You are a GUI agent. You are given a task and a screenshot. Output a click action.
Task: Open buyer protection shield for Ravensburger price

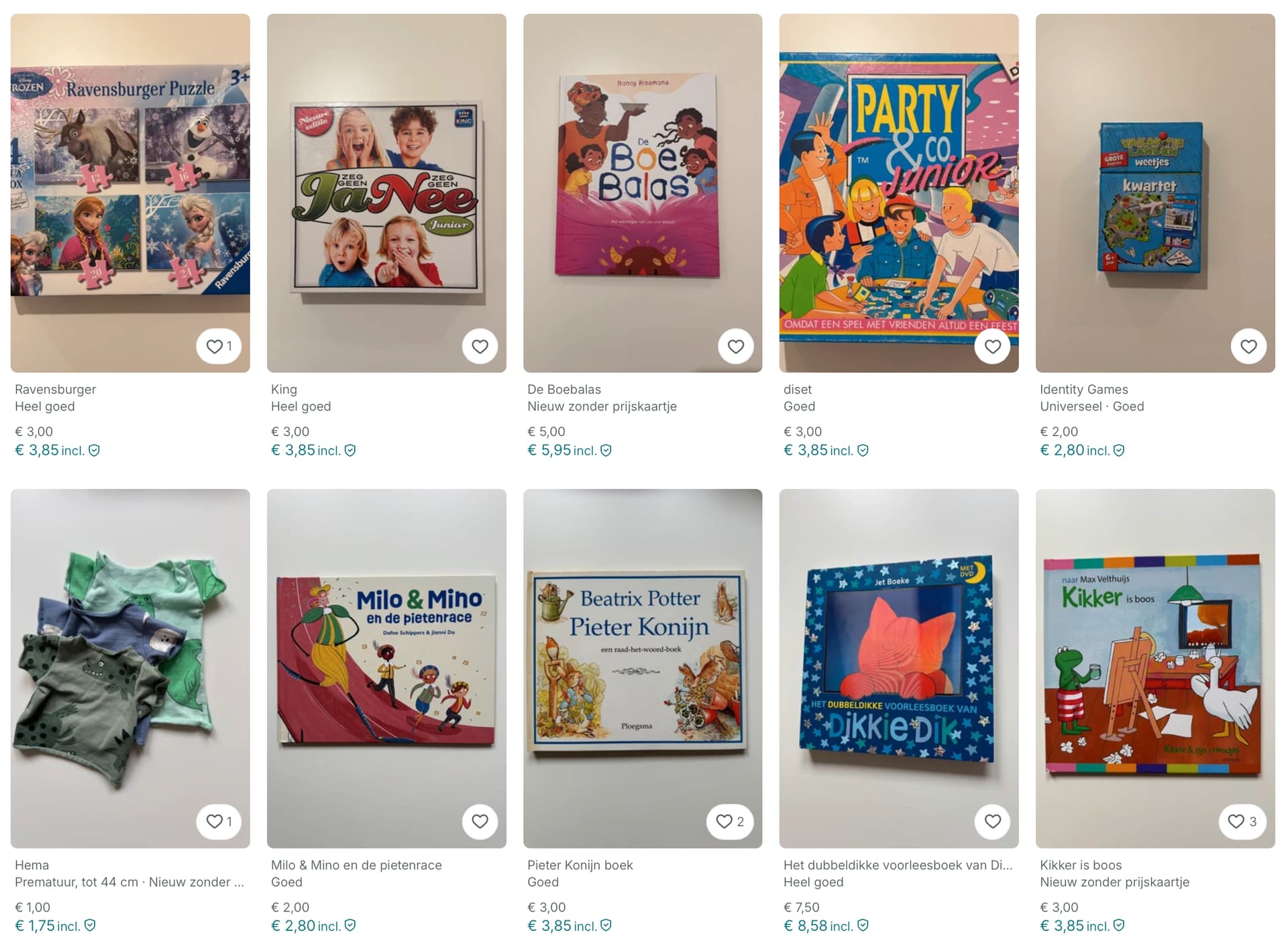pos(95,451)
